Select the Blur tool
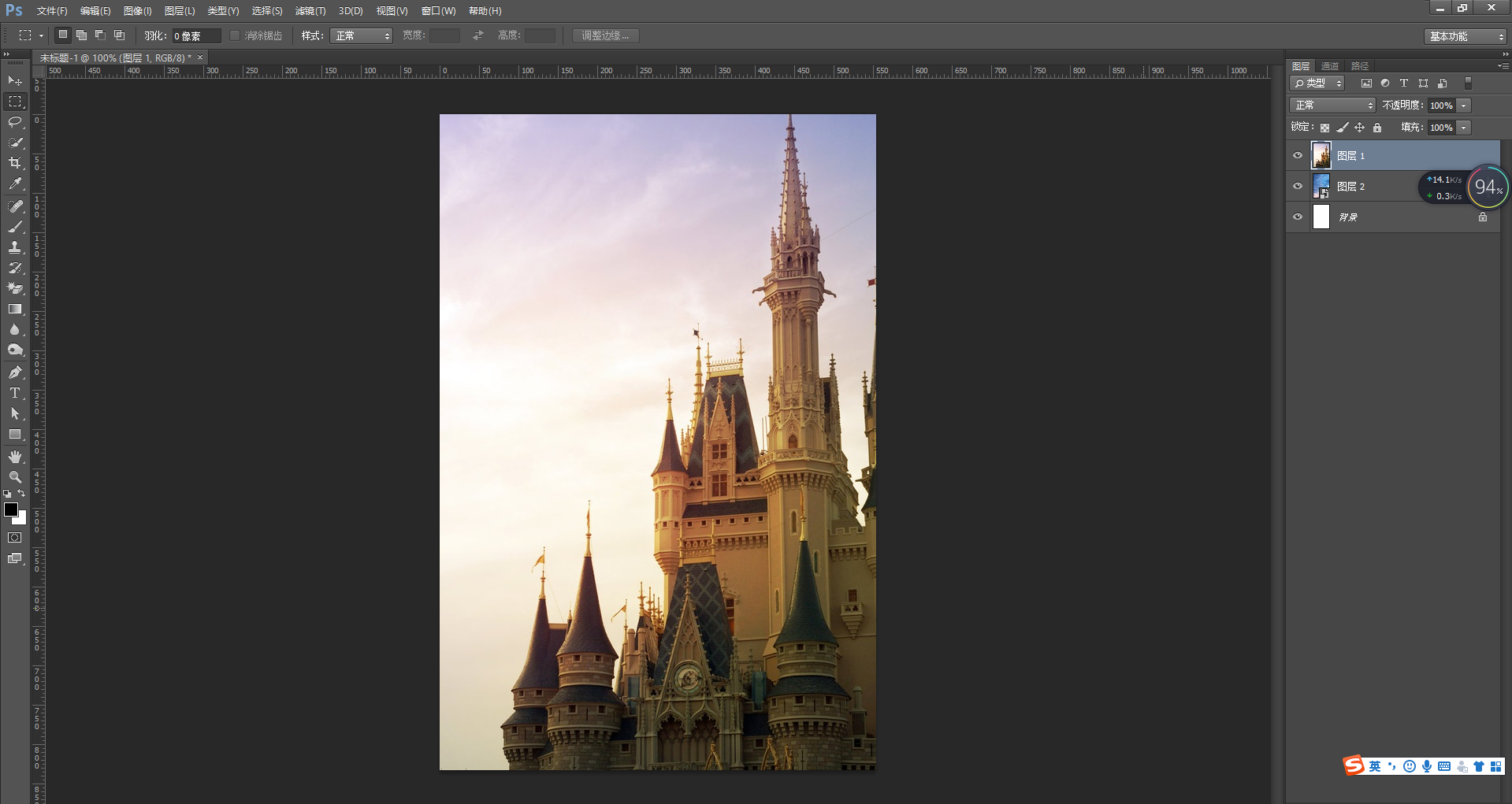This screenshot has width=1512, height=804. tap(15, 329)
